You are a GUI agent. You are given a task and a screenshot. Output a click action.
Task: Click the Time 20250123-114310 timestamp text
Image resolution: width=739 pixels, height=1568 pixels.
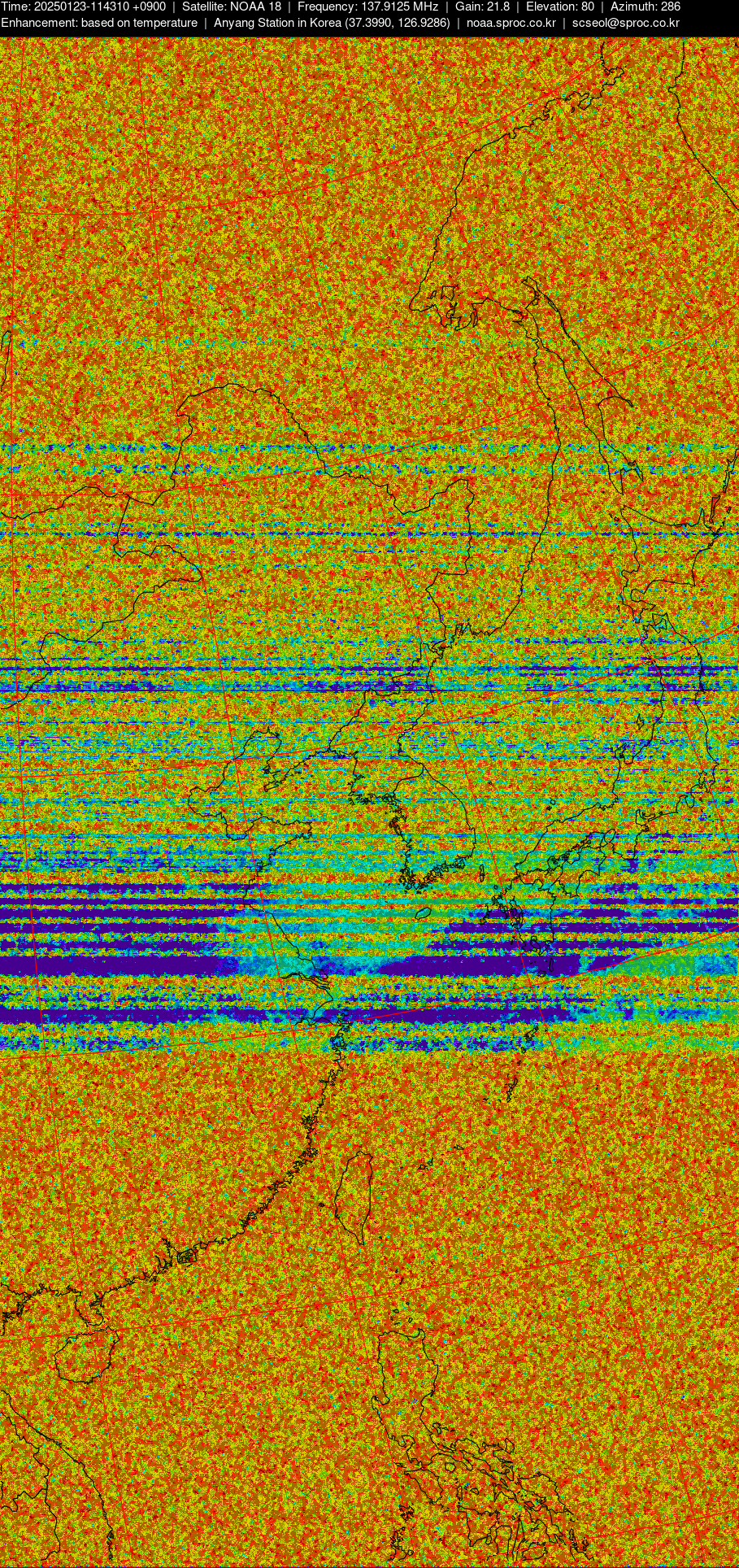point(83,7)
